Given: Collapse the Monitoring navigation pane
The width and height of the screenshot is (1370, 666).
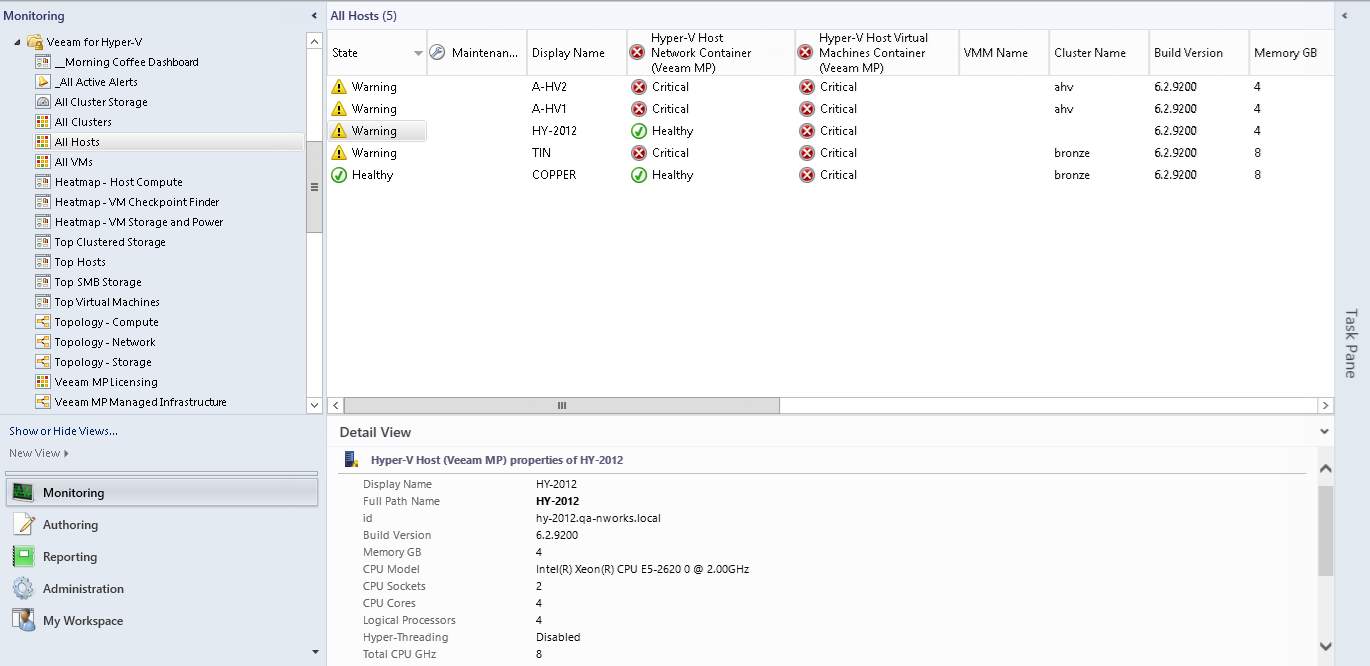Looking at the screenshot, I should point(315,16).
